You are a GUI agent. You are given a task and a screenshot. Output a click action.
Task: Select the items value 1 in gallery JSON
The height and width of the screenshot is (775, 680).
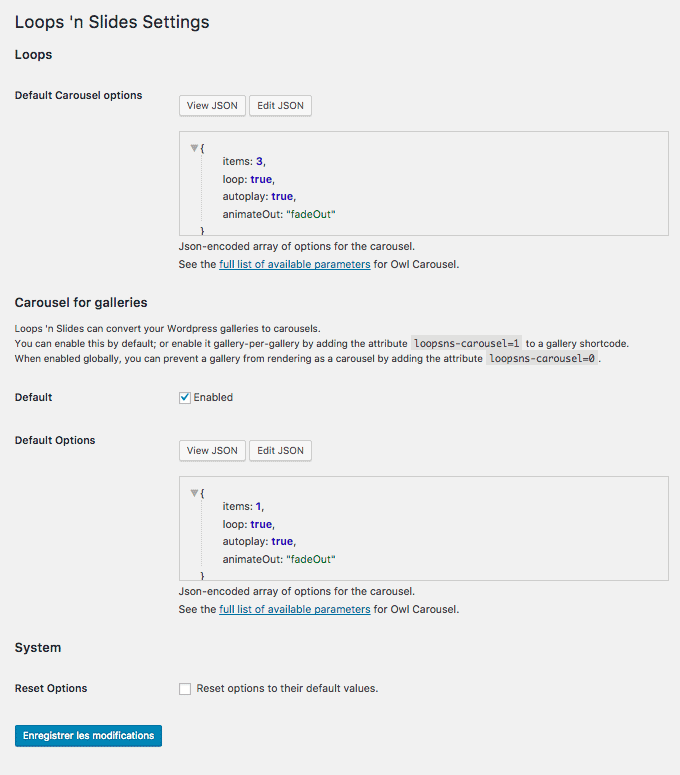tap(261, 507)
